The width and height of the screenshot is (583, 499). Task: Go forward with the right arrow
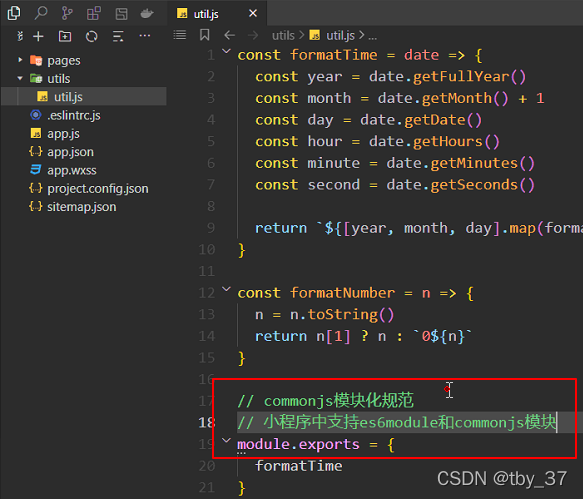pos(253,35)
